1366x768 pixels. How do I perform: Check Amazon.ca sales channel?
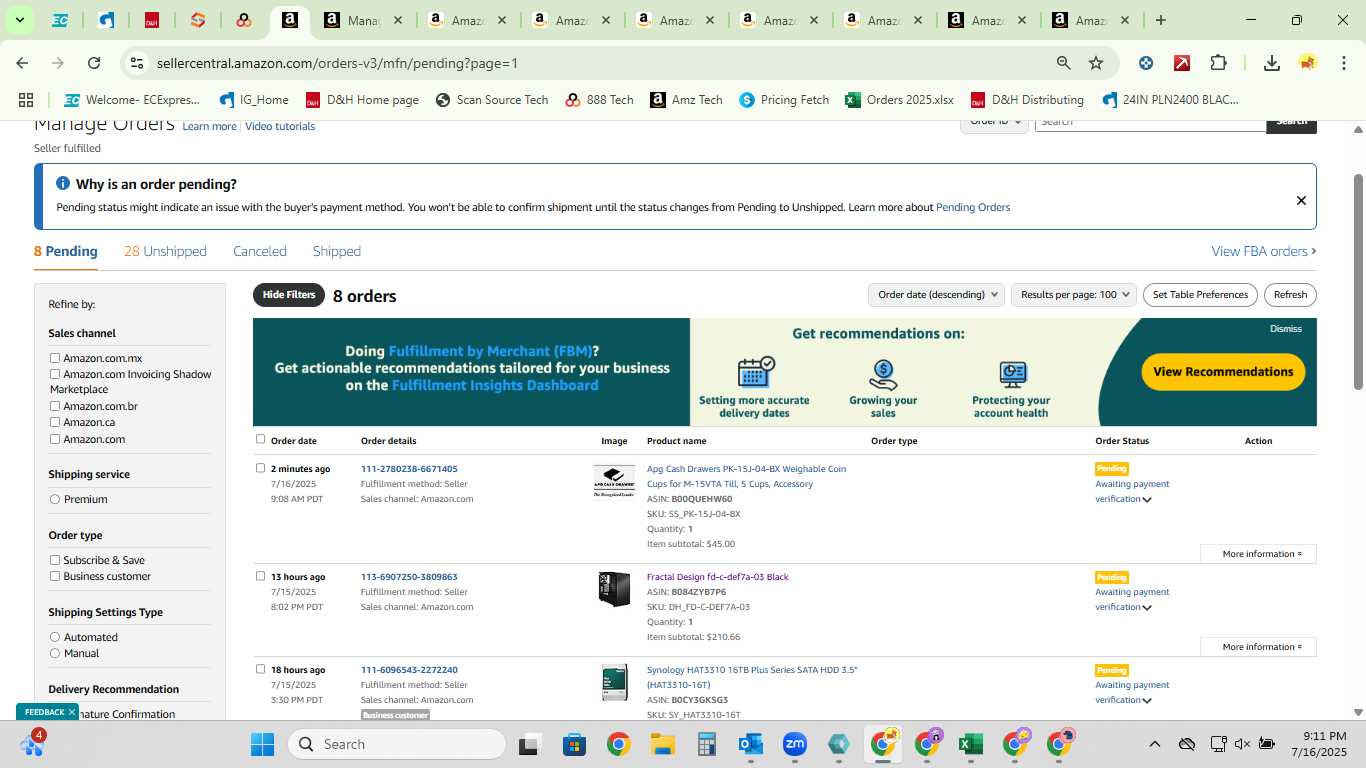pyautogui.click(x=55, y=422)
